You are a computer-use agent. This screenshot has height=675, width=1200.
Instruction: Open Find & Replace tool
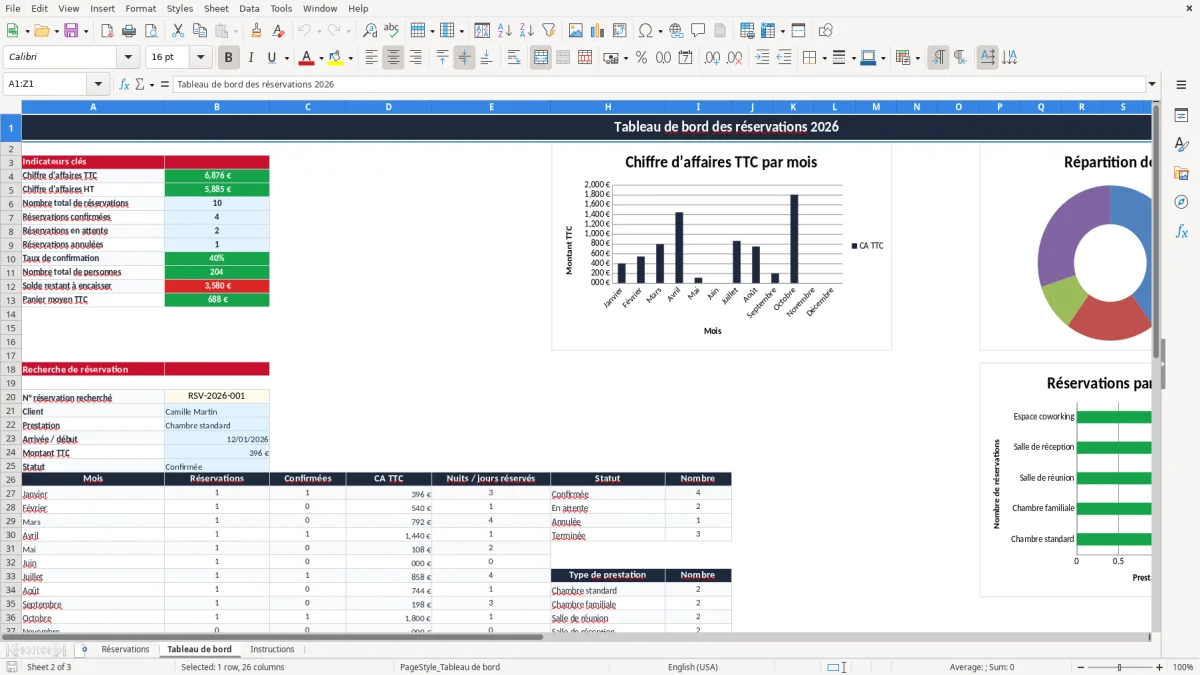tap(370, 31)
